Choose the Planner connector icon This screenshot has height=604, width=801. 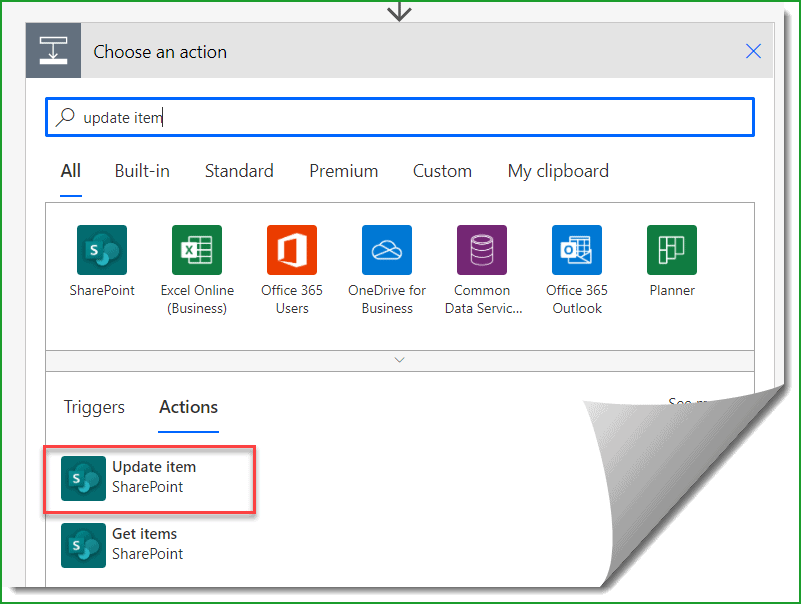pos(672,250)
